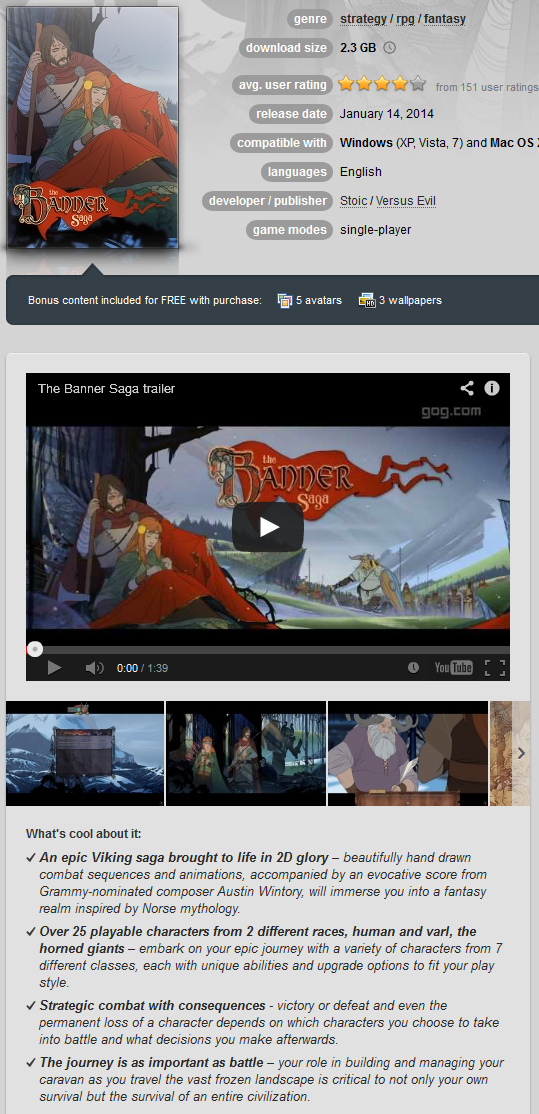Click the video progress bar scrubber

(35, 649)
